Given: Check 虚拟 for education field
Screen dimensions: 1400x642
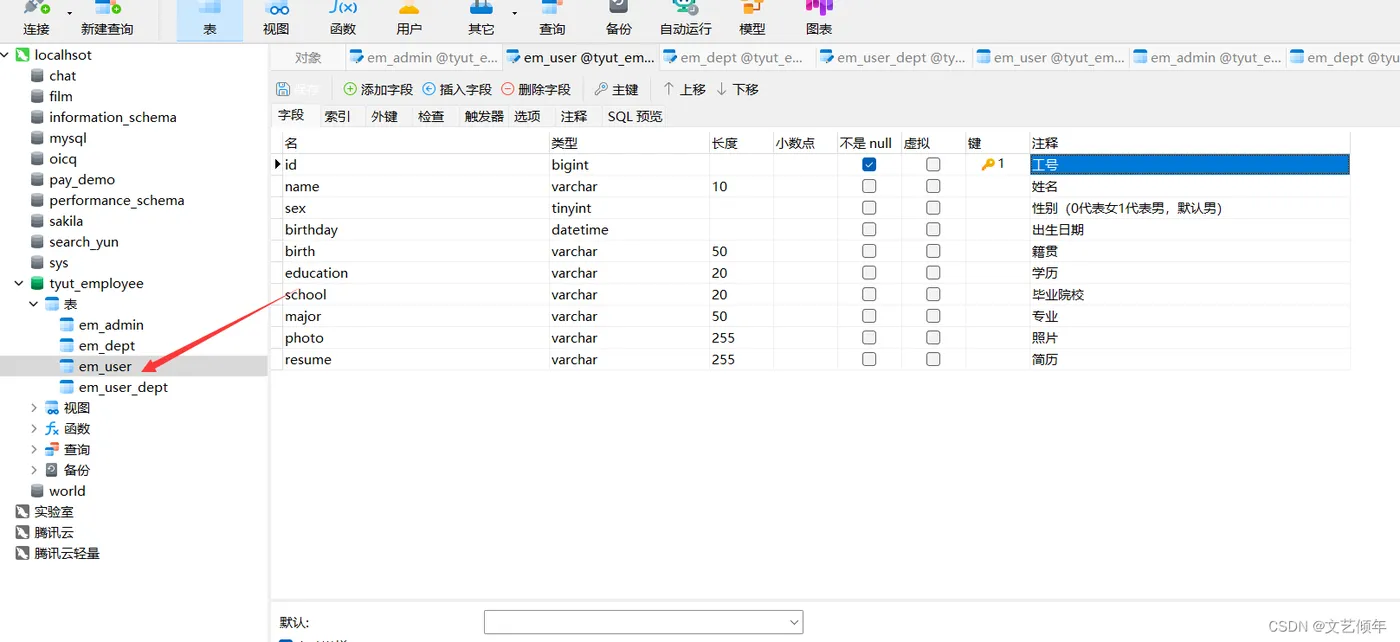Looking at the screenshot, I should point(933,273).
